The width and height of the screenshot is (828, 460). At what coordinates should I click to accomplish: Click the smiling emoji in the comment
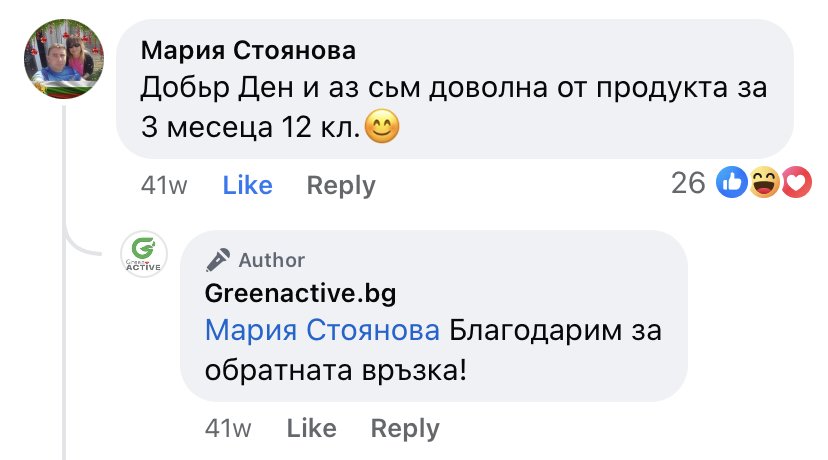tap(382, 126)
